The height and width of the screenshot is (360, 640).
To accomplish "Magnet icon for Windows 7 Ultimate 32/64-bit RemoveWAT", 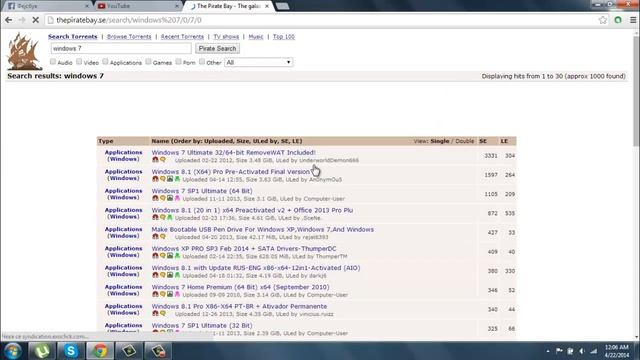I will click(x=155, y=160).
